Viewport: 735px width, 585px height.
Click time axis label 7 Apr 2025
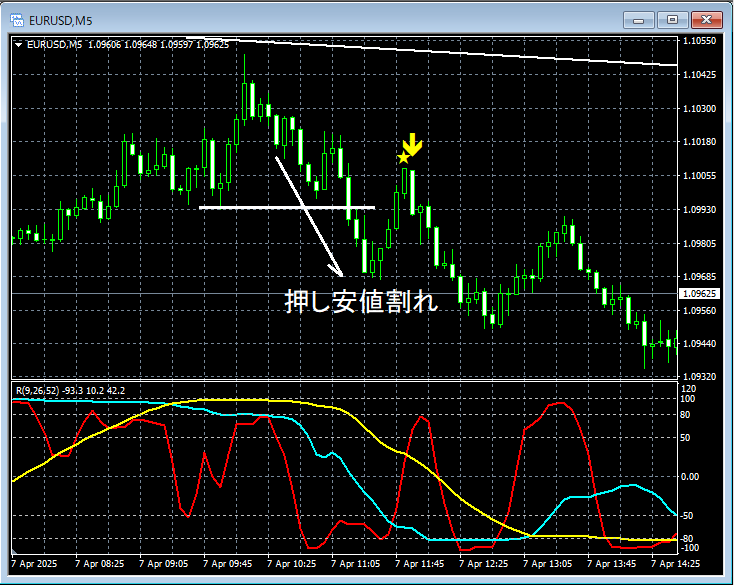point(34,563)
